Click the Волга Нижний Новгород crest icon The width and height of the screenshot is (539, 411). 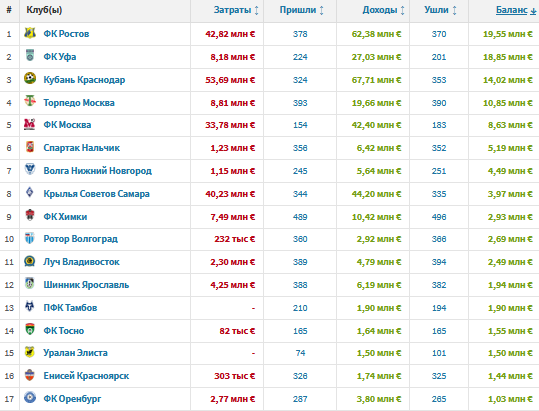(x=30, y=169)
